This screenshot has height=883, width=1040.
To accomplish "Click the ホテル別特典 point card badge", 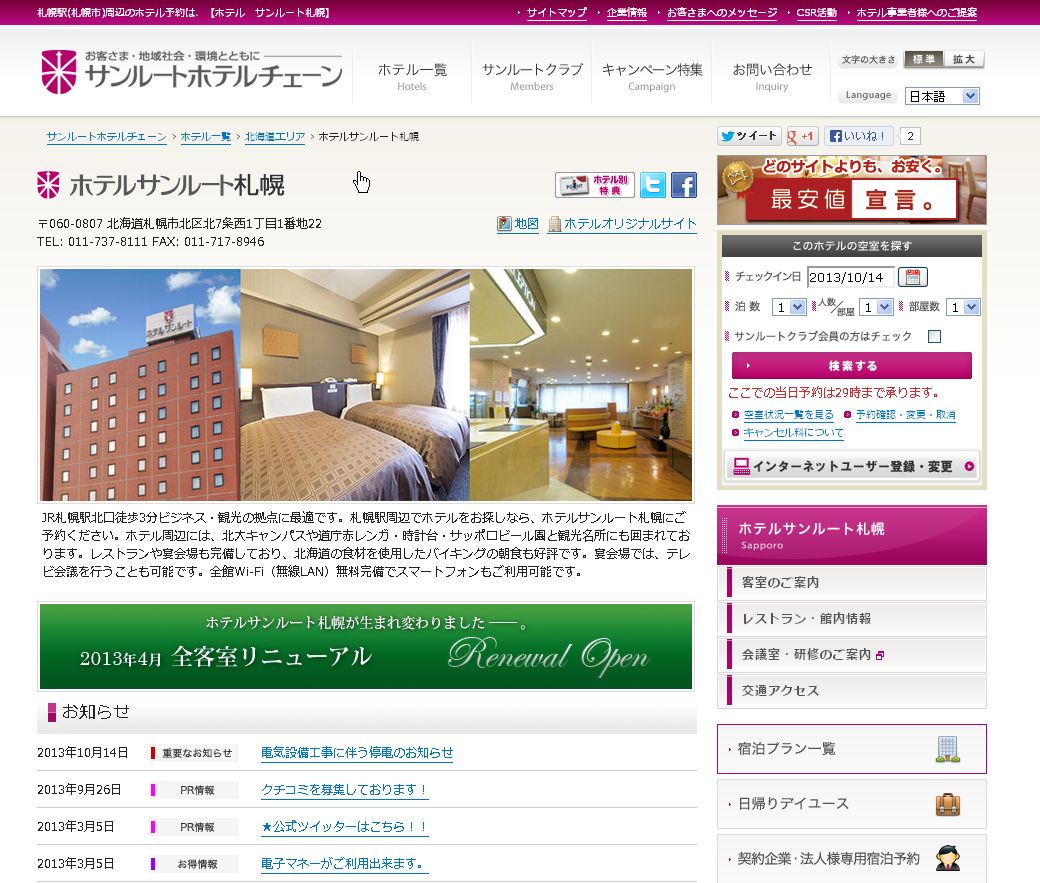I will [595, 184].
